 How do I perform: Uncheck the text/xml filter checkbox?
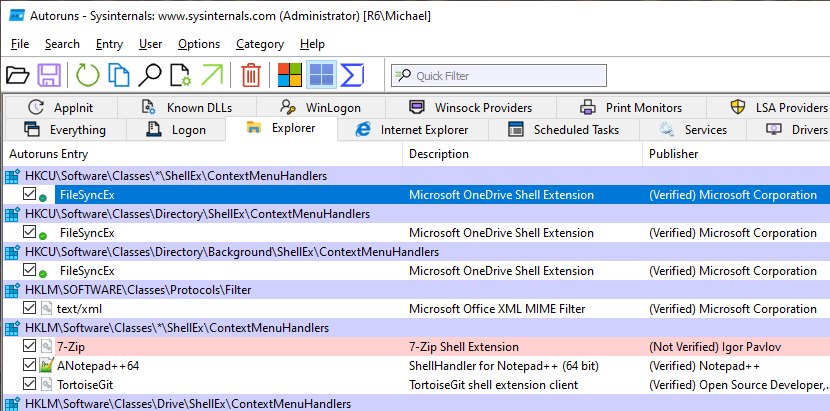(x=30, y=309)
